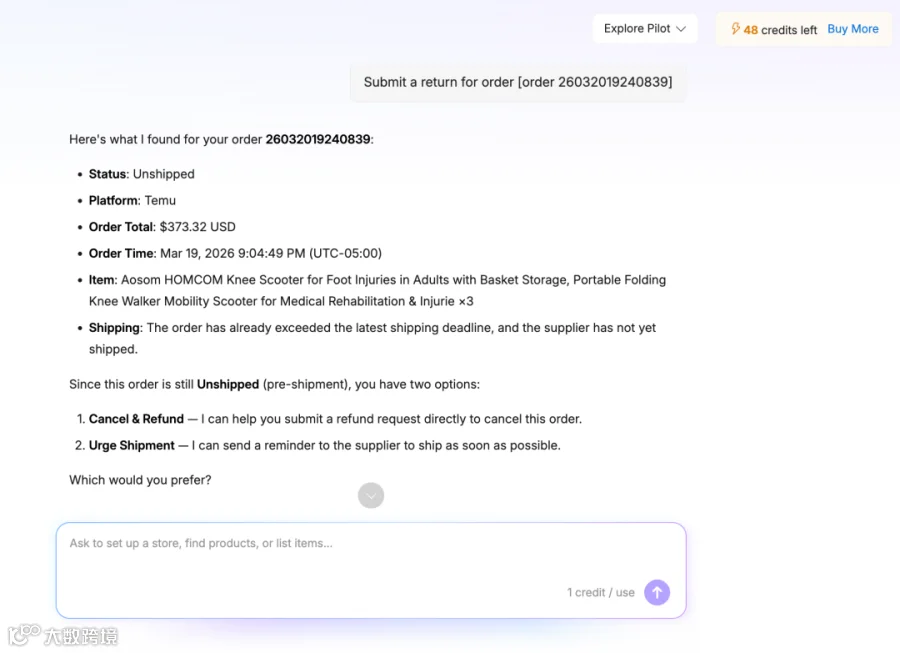Click the 1 credit / use label
This screenshot has width=900, height=653.
[x=601, y=592]
